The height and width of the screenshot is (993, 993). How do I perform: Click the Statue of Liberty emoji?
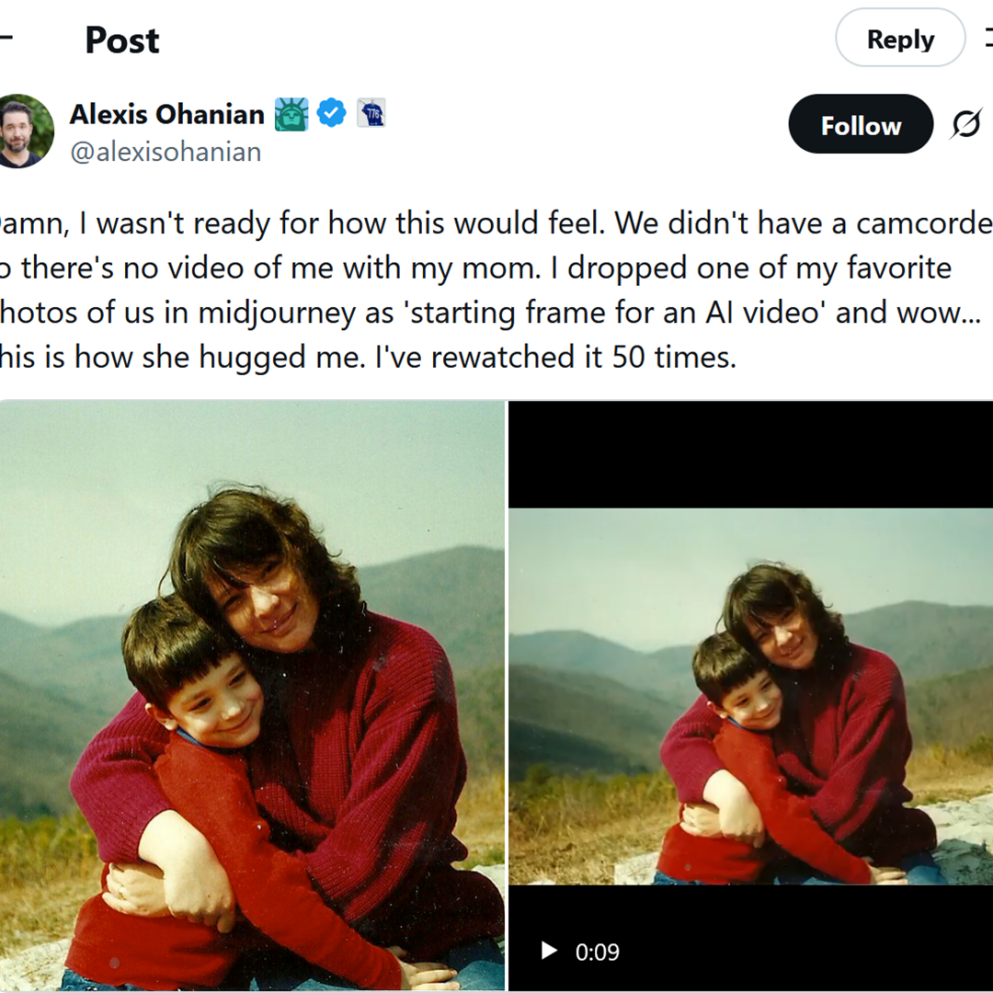[291, 114]
